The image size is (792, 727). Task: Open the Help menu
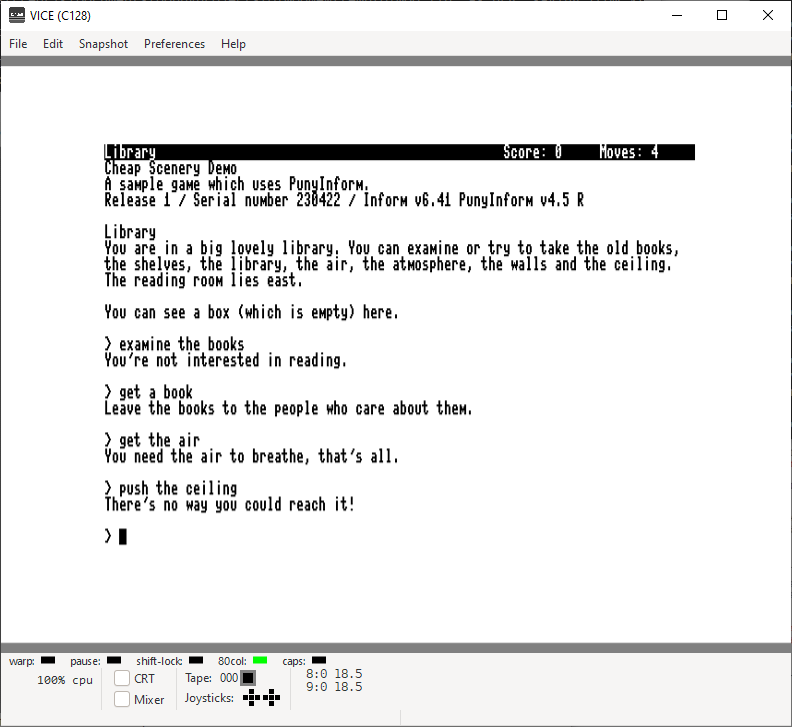233,44
